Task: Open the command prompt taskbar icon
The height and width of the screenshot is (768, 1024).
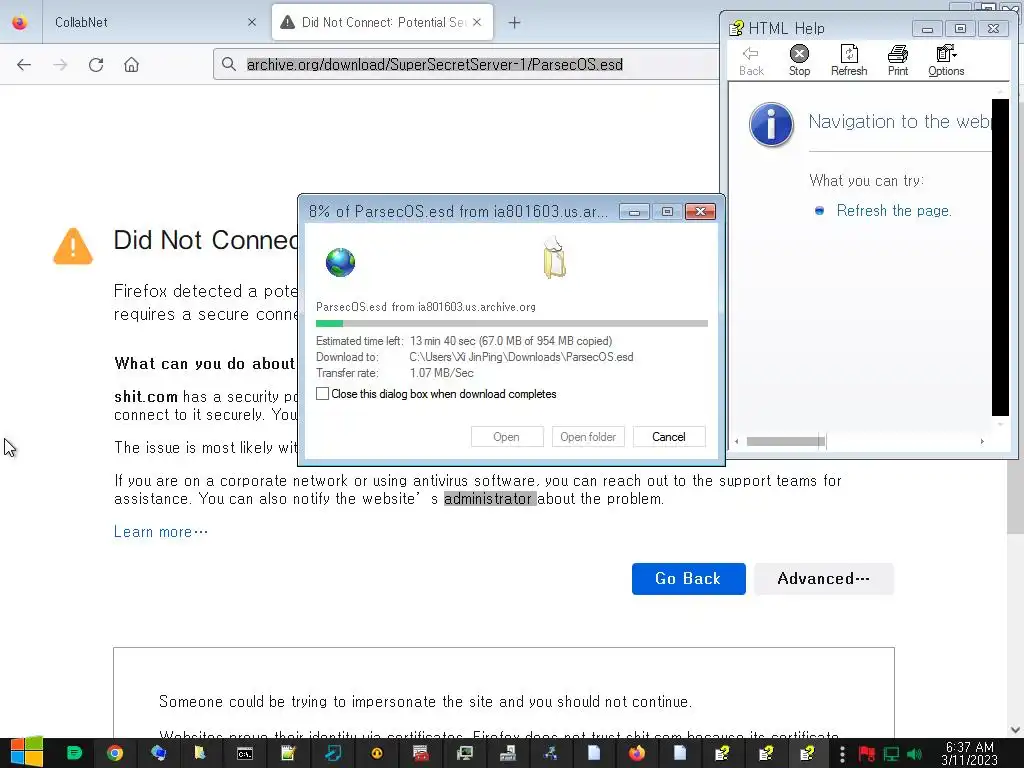Action: [245, 754]
